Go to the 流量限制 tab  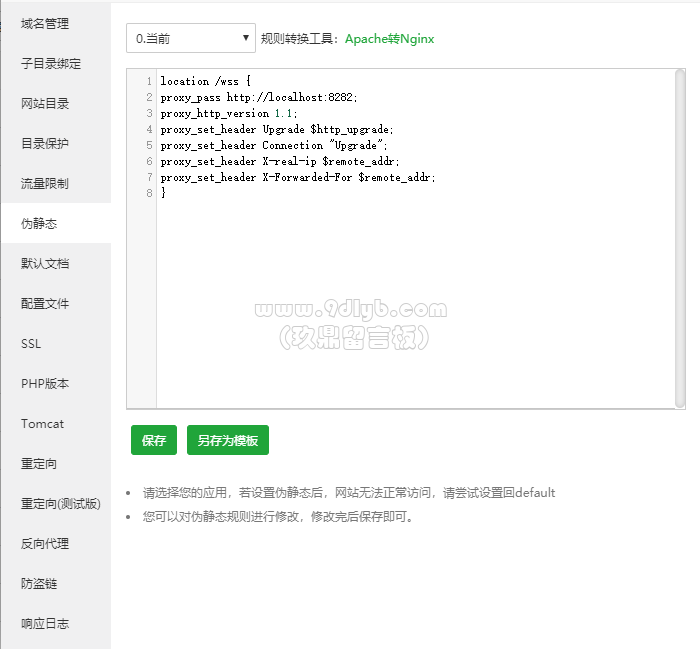click(x=56, y=183)
